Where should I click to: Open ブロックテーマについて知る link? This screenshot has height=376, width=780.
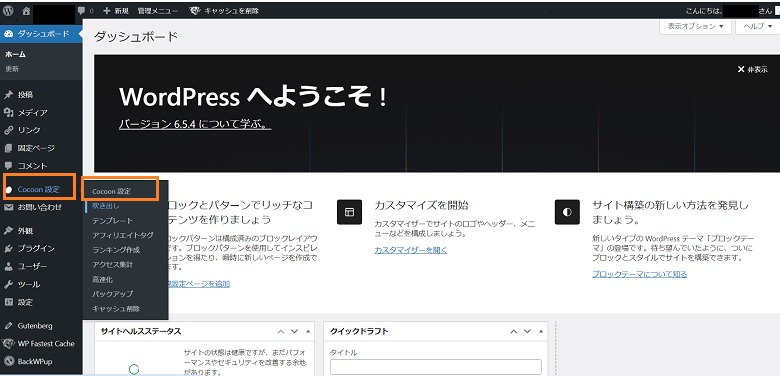pos(640,274)
